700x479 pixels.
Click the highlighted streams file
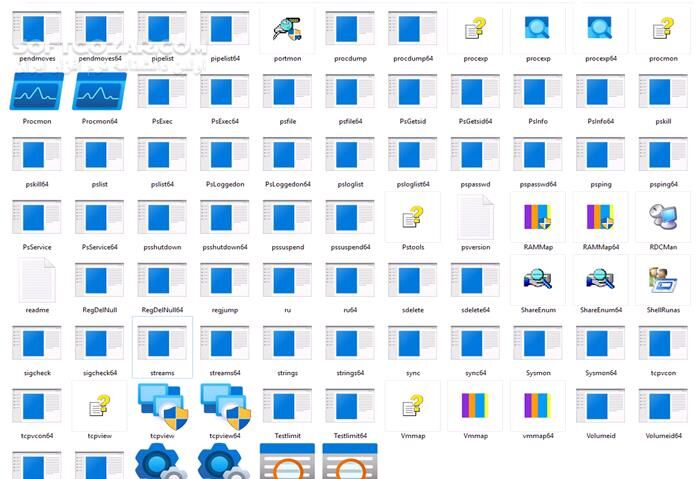[161, 345]
